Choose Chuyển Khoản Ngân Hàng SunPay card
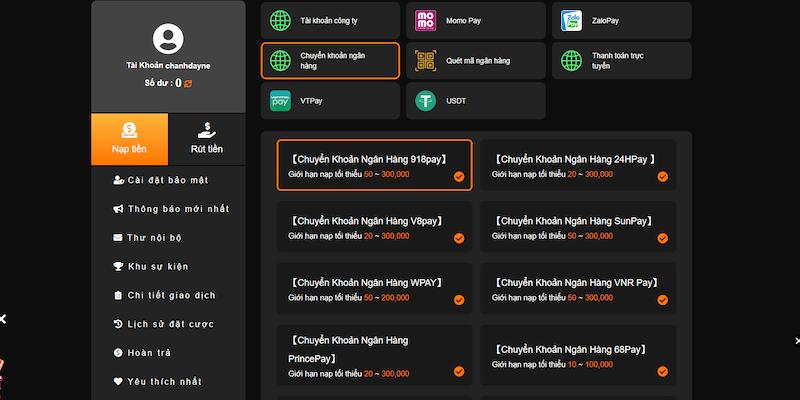This screenshot has height=400, width=800. (x=578, y=227)
